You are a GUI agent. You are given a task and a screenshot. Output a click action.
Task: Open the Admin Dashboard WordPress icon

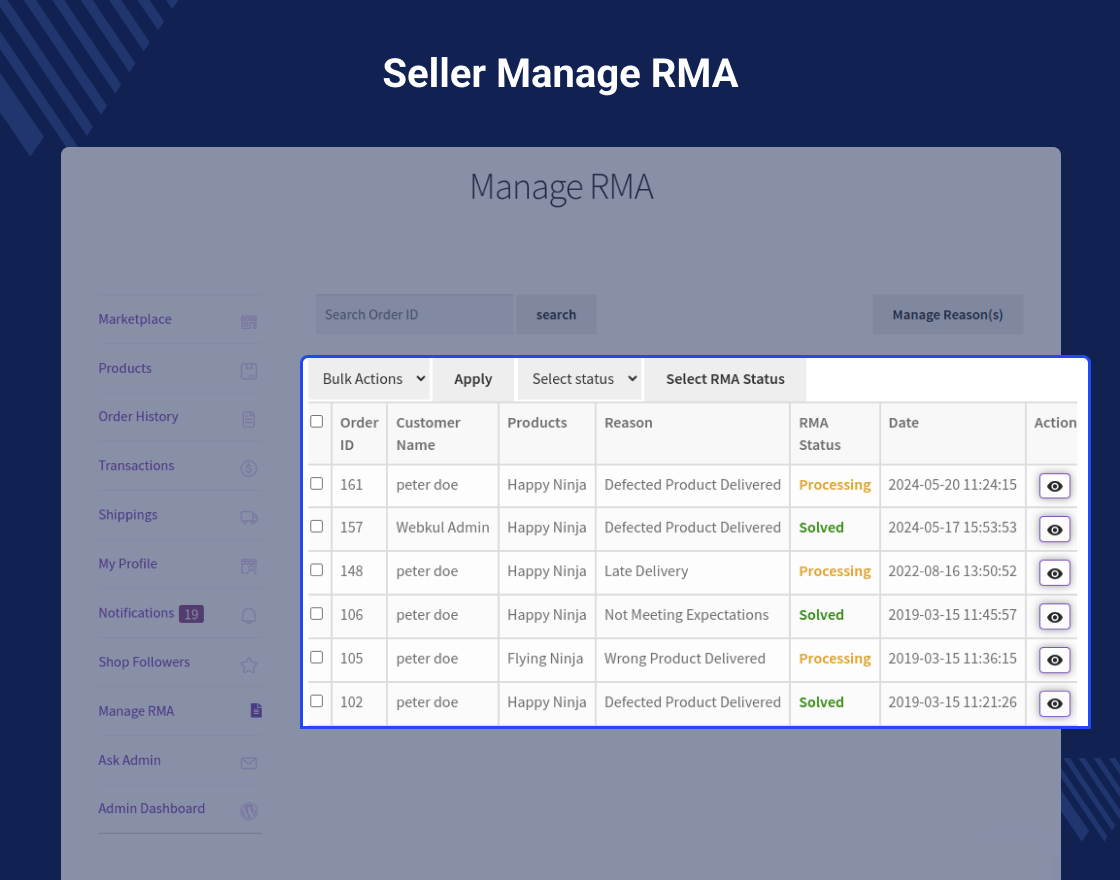click(248, 811)
